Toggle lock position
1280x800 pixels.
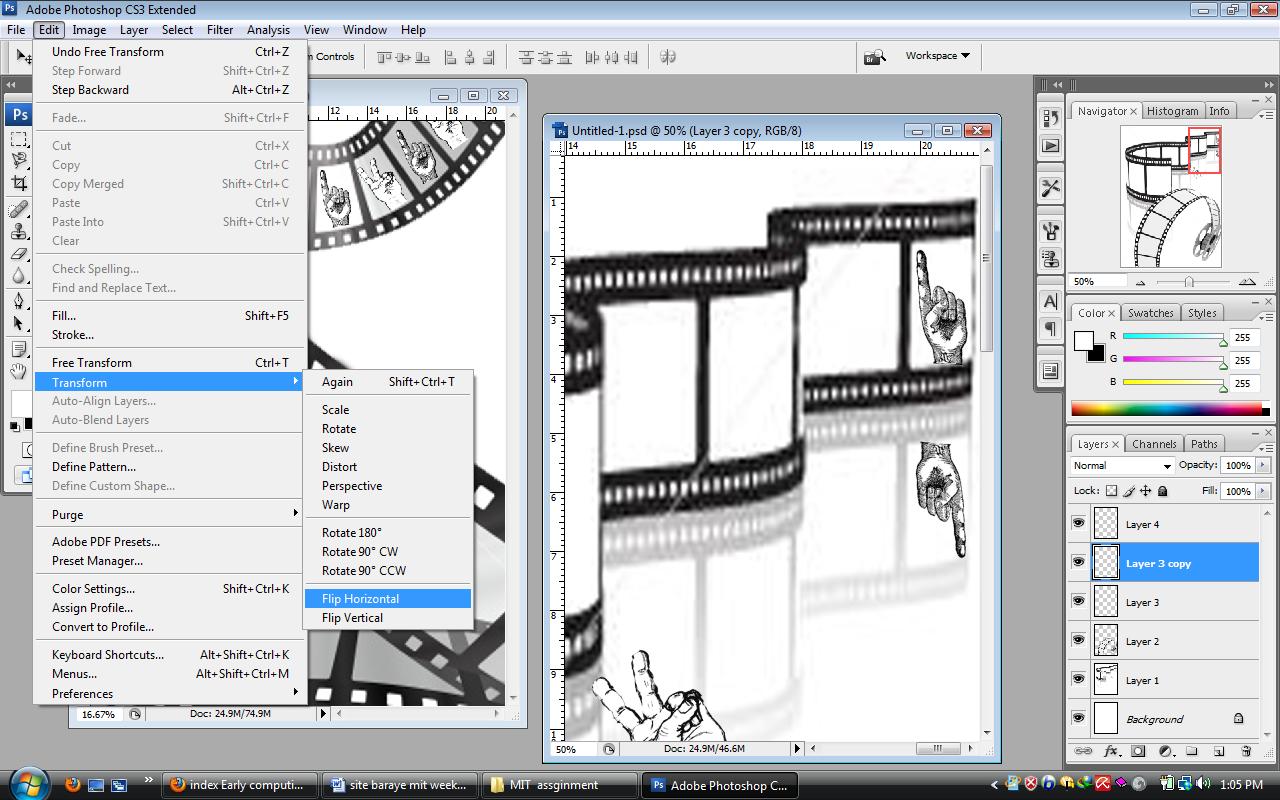coord(1146,491)
